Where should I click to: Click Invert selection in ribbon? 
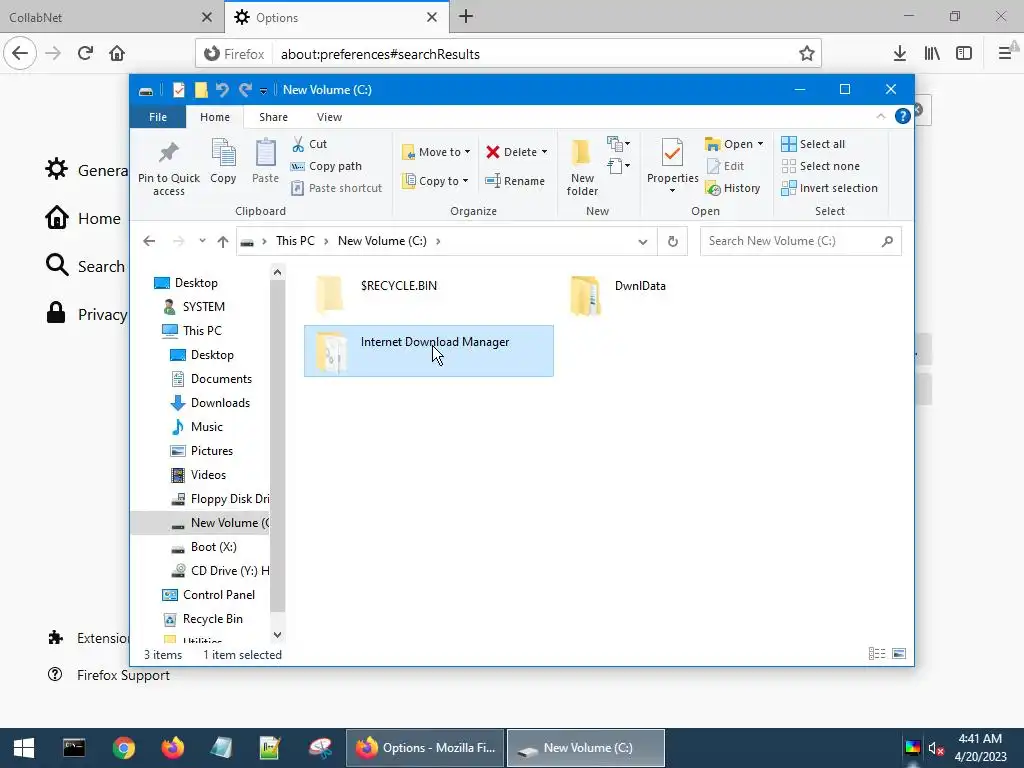pos(829,188)
